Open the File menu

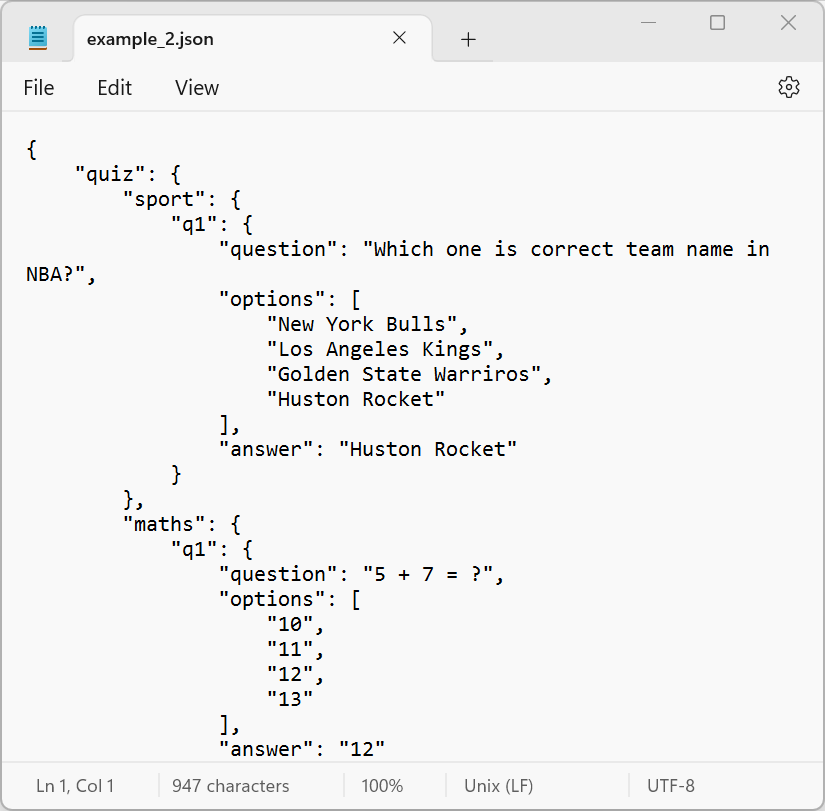tap(39, 88)
